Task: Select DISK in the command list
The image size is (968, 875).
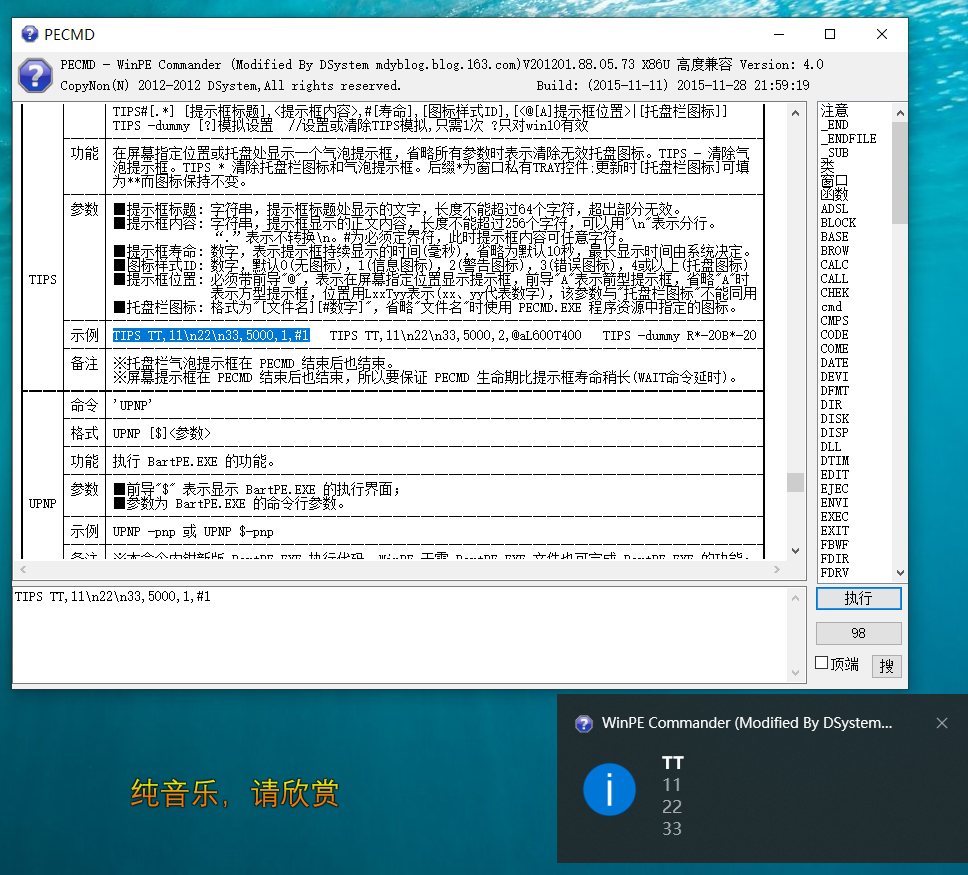Action: pyautogui.click(x=834, y=419)
